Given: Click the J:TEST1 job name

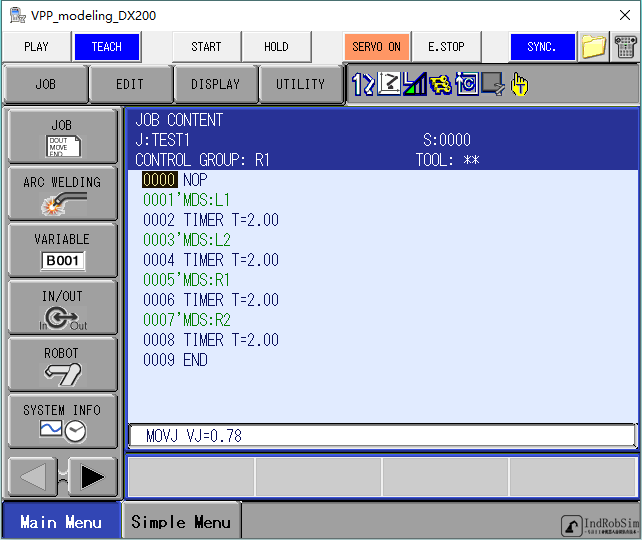Looking at the screenshot, I should pos(163,140).
